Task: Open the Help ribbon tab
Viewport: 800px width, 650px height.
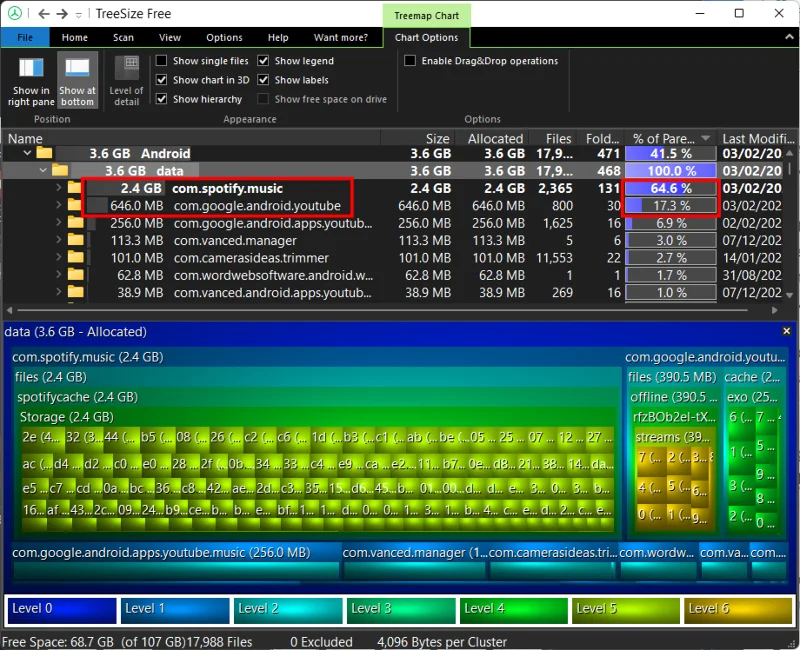Action: point(278,37)
